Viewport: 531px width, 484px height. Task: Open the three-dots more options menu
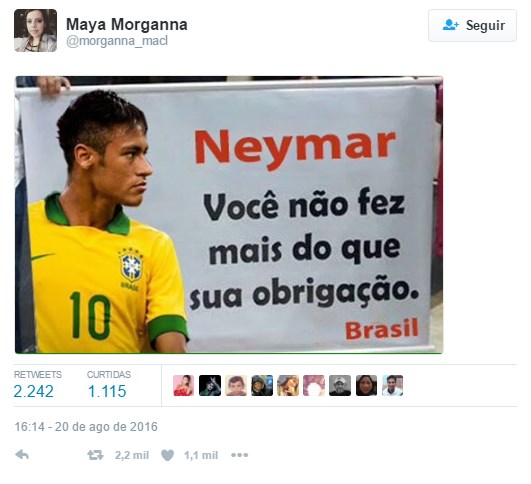(239, 455)
